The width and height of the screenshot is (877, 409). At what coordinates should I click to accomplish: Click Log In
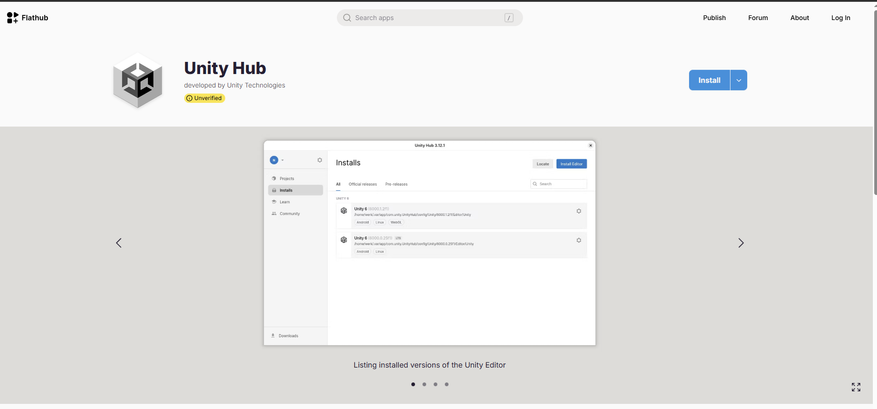840,18
